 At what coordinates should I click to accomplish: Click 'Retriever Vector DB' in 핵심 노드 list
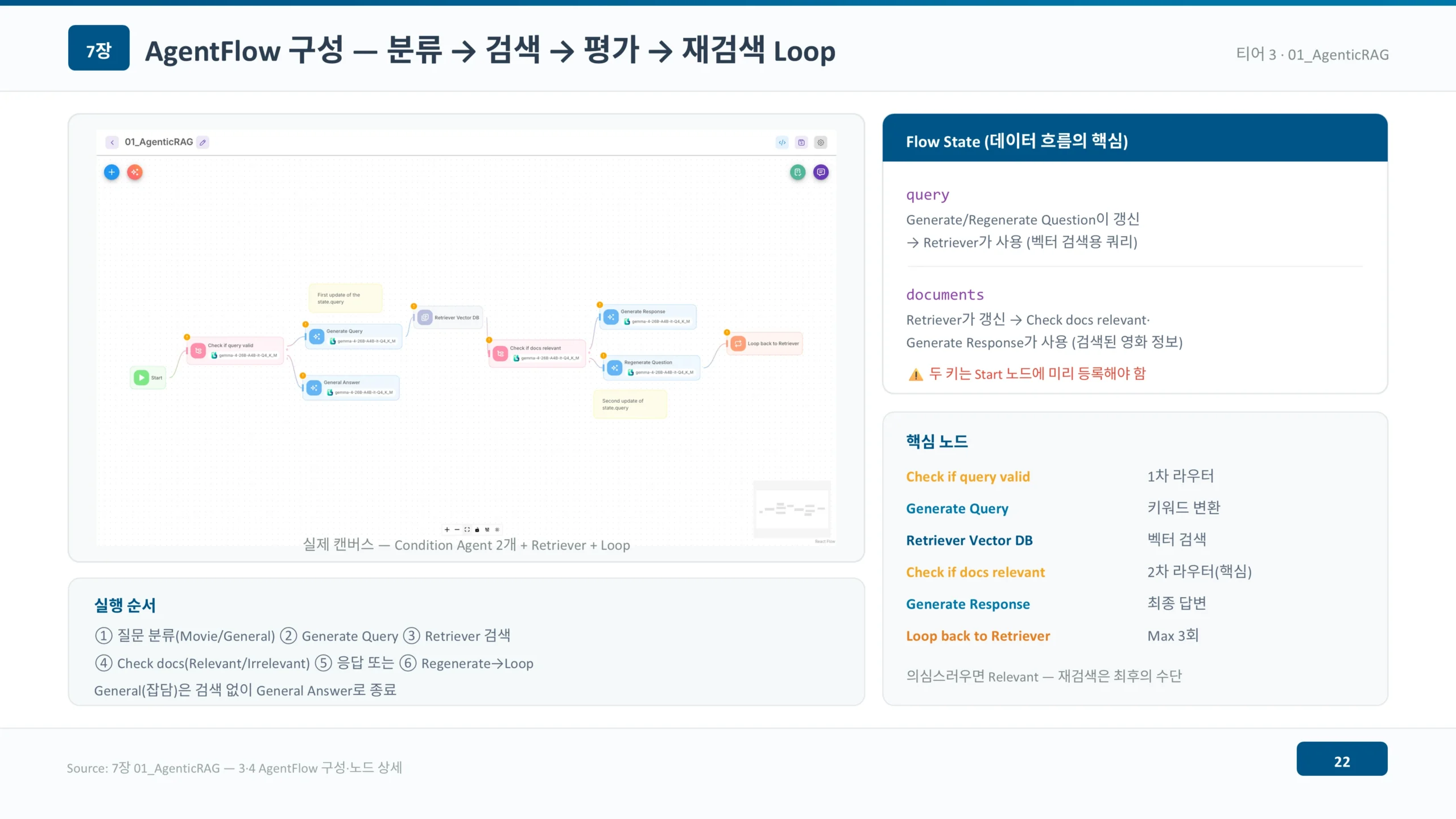point(969,540)
